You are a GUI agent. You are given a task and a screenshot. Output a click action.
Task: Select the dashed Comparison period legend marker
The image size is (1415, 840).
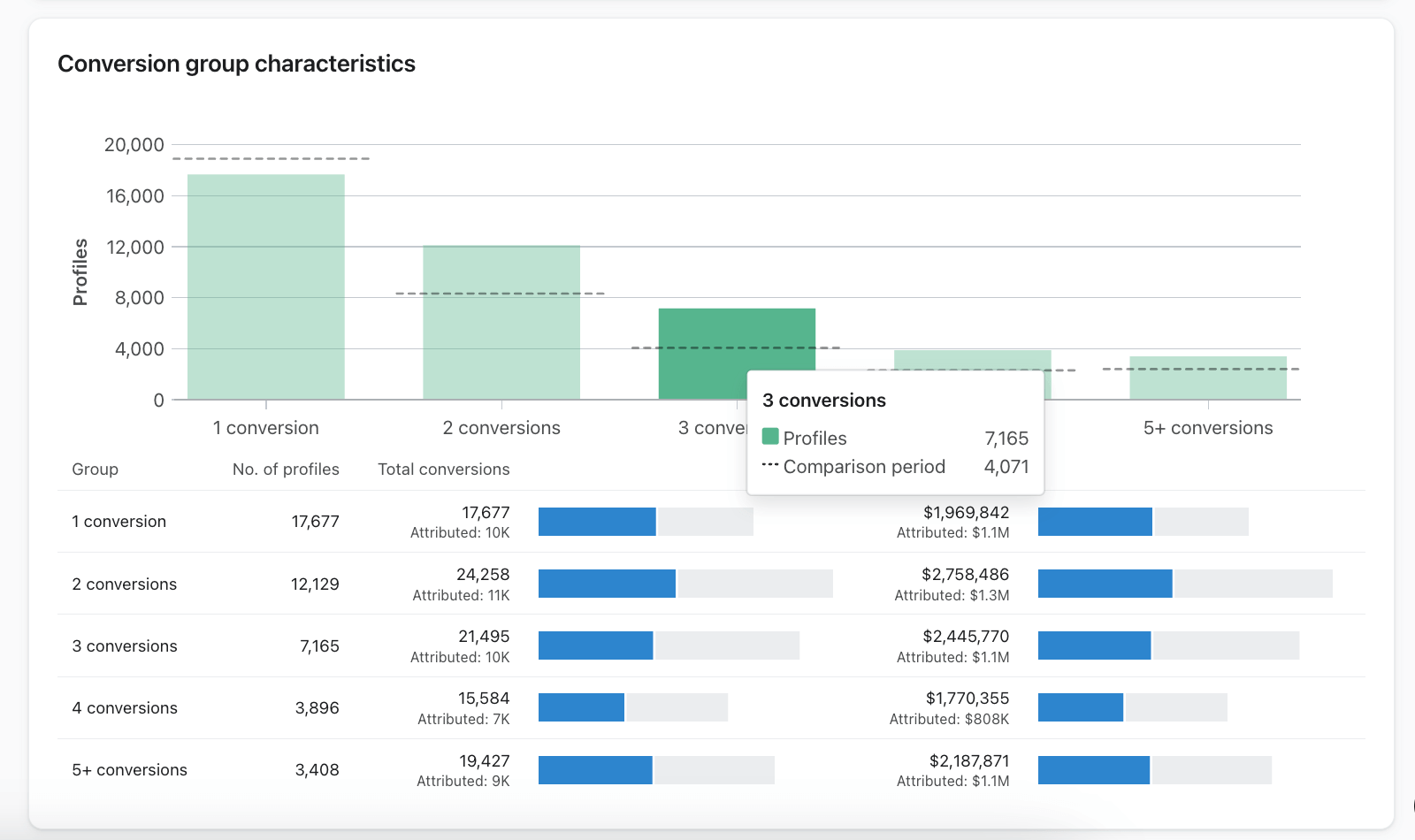(769, 466)
